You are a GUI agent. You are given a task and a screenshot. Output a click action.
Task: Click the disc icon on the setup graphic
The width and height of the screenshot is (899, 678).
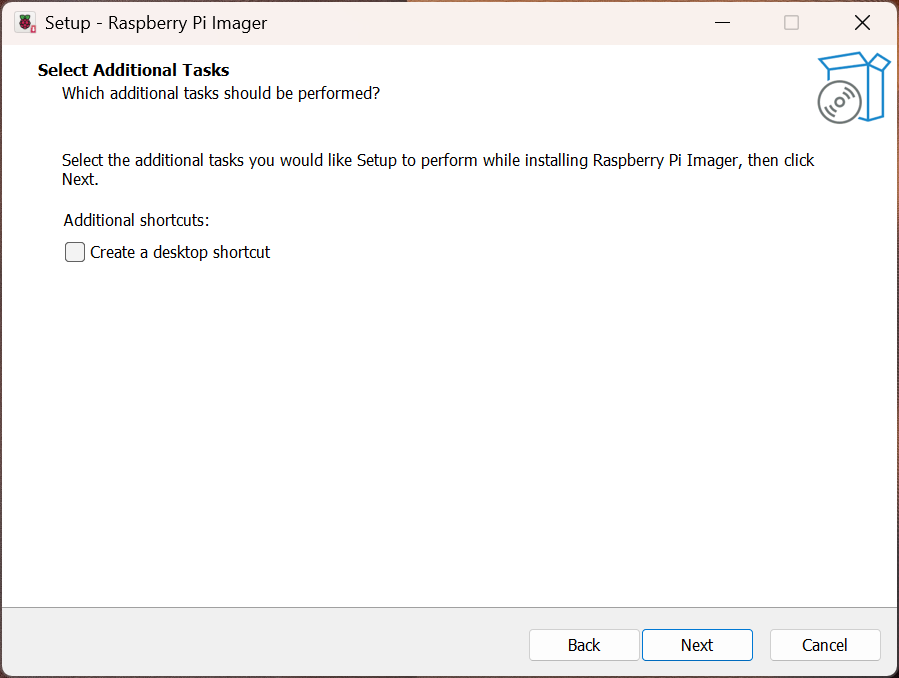click(x=838, y=102)
